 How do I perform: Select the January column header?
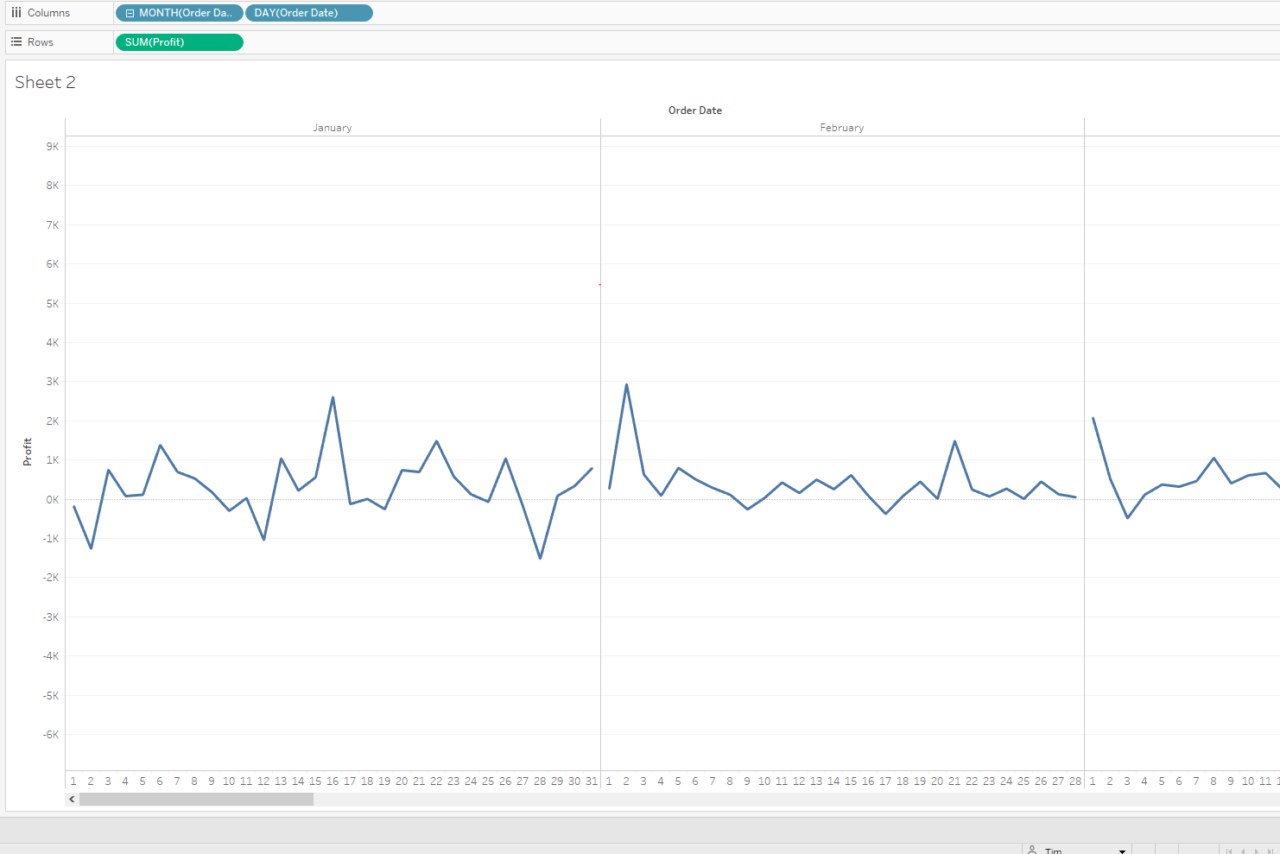click(332, 127)
